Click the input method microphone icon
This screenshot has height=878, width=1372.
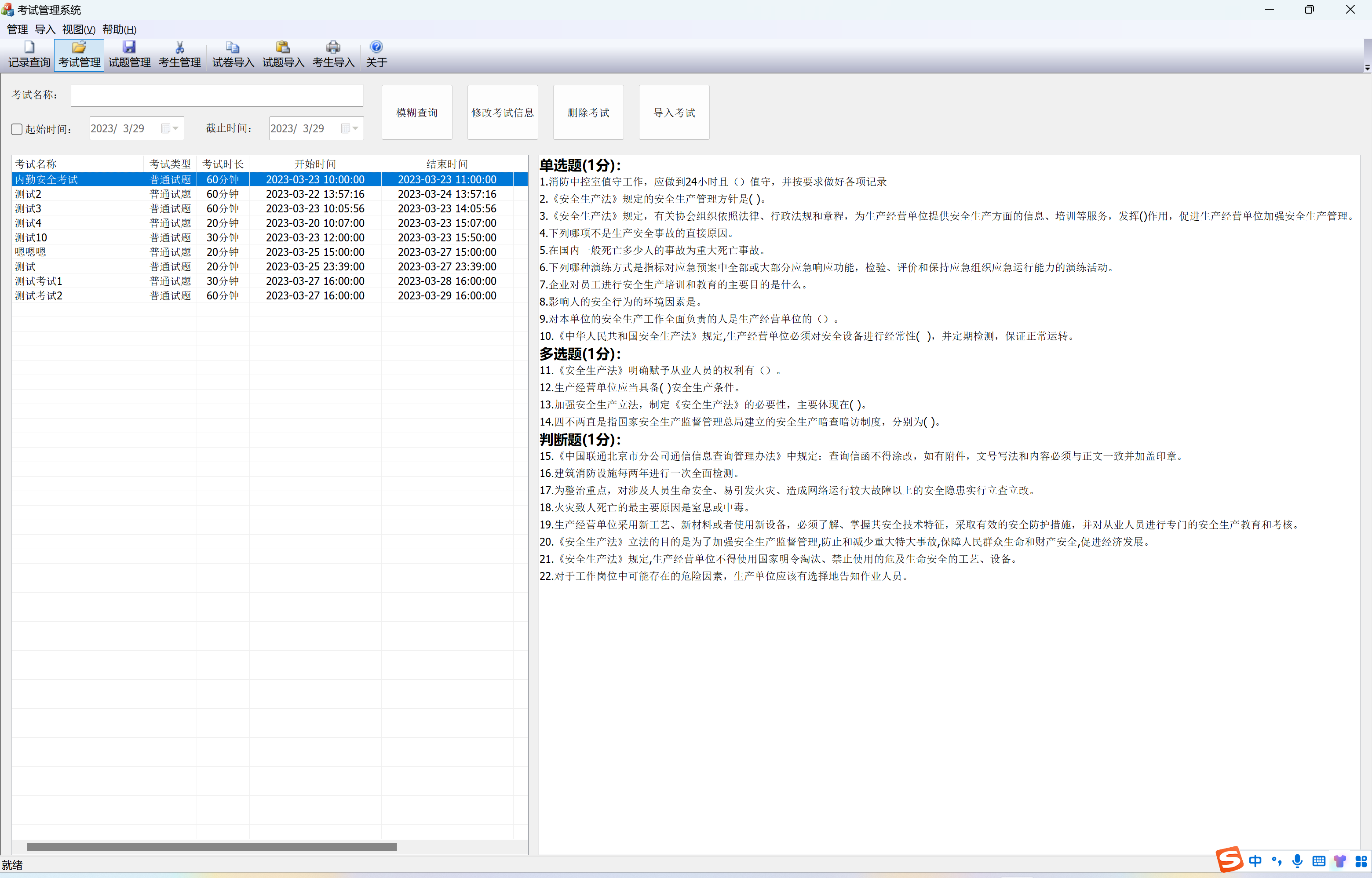pyautogui.click(x=1298, y=861)
